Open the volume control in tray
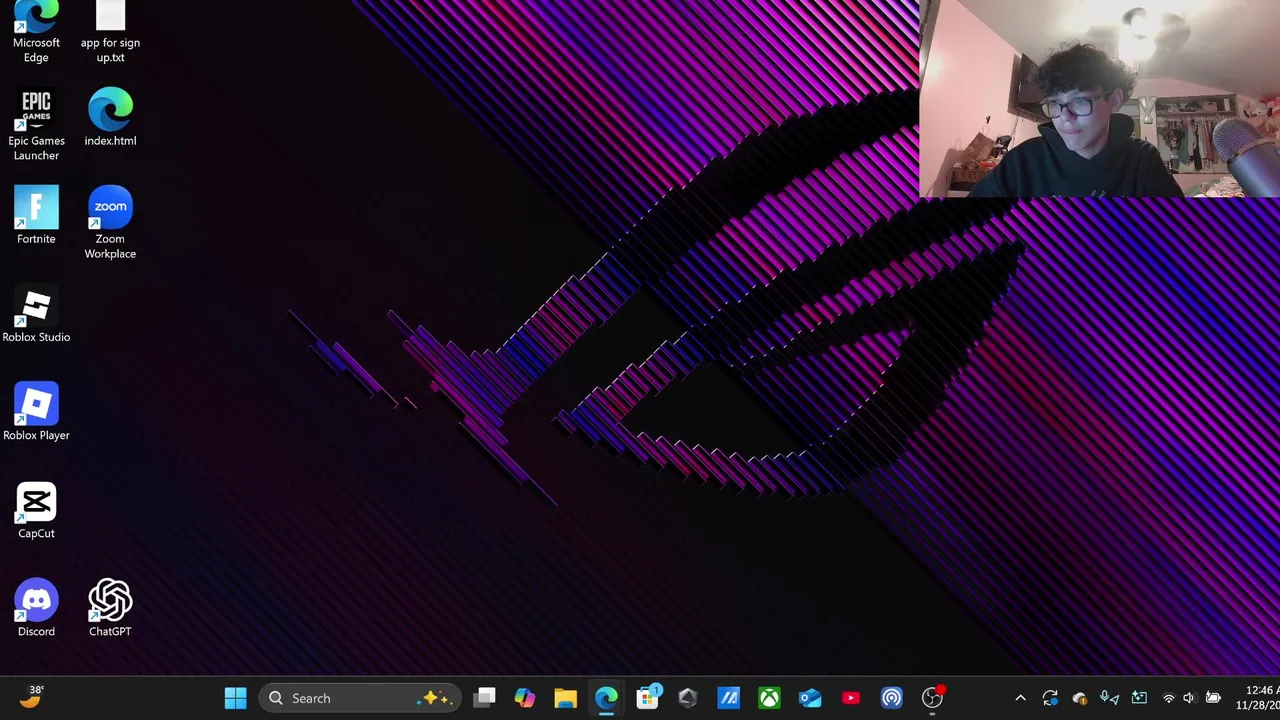Viewport: 1280px width, 720px height. [x=1189, y=698]
